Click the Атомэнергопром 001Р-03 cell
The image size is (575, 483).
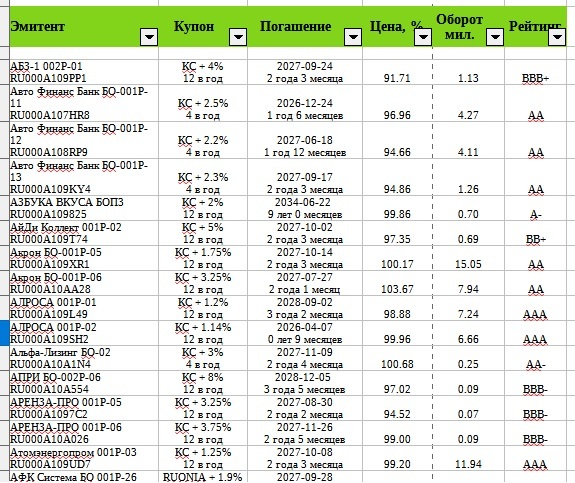[x=84, y=458]
